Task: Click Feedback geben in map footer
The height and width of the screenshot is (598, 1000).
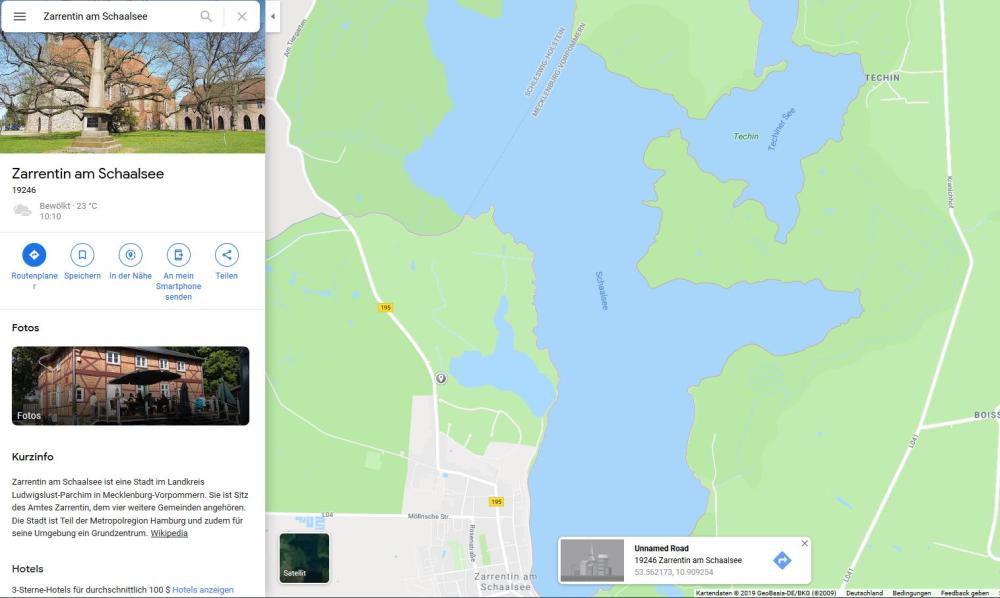Action: pyautogui.click(x=964, y=593)
